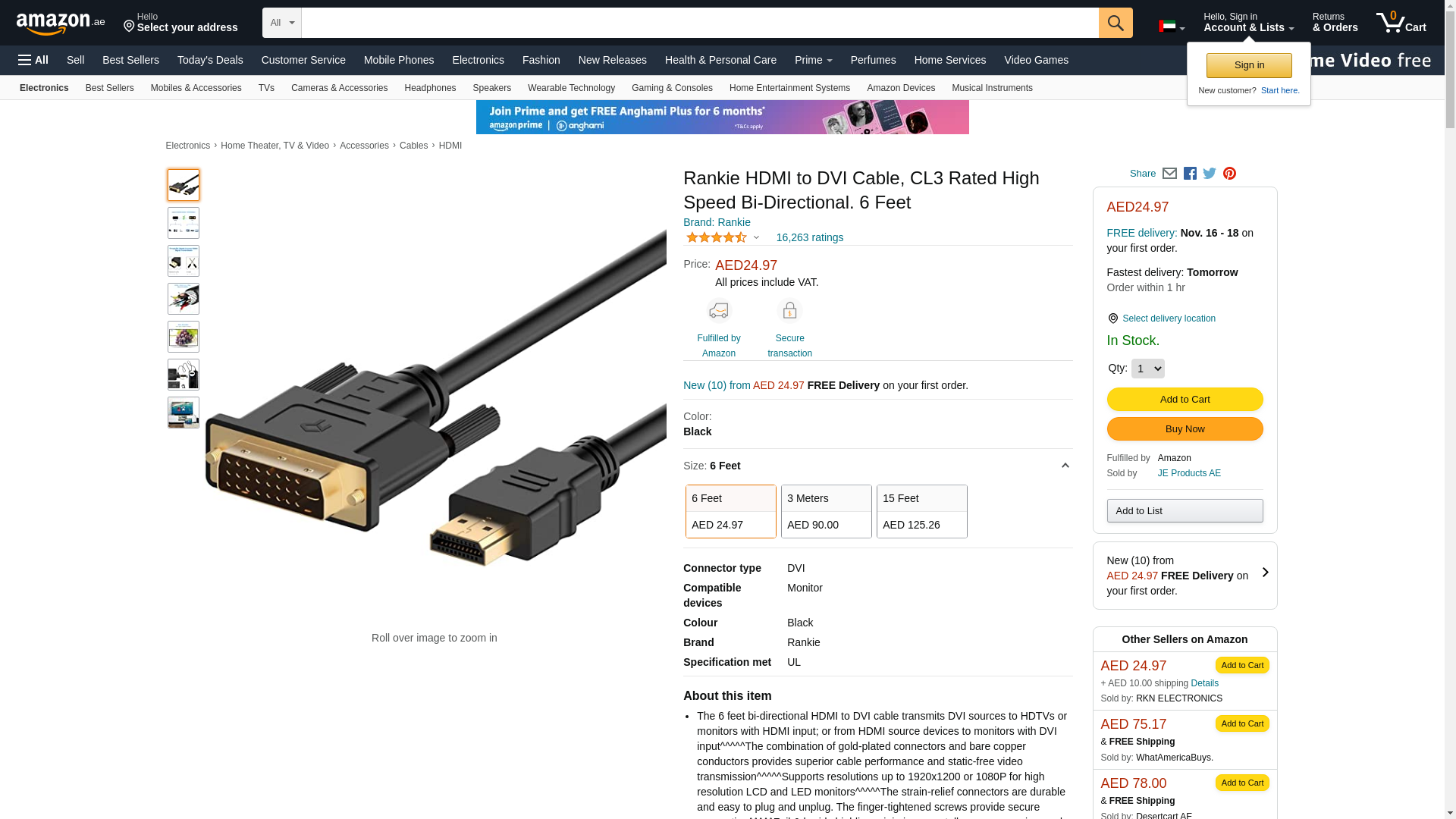Click the search magnifier button
This screenshot has height=819, width=1456.
(x=1116, y=23)
